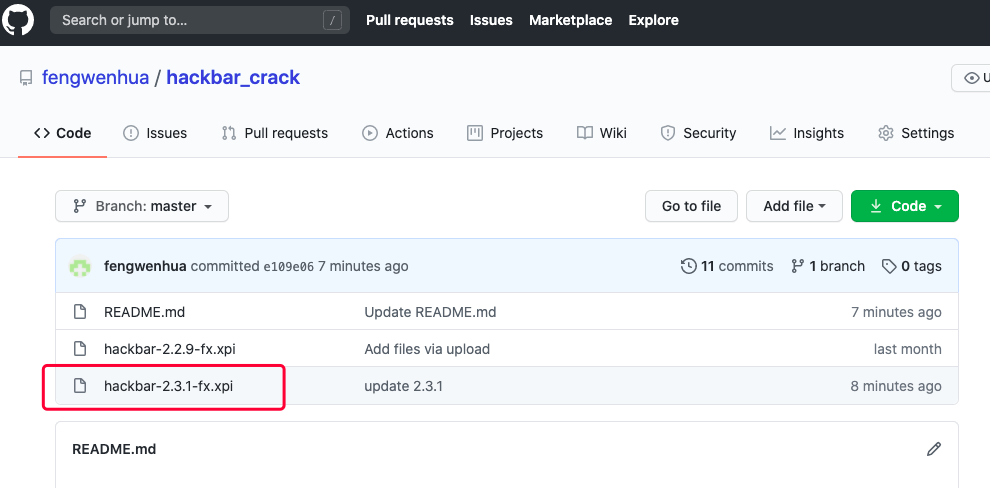Click the history clock icon beside 11 commits
The height and width of the screenshot is (488, 990).
click(689, 266)
